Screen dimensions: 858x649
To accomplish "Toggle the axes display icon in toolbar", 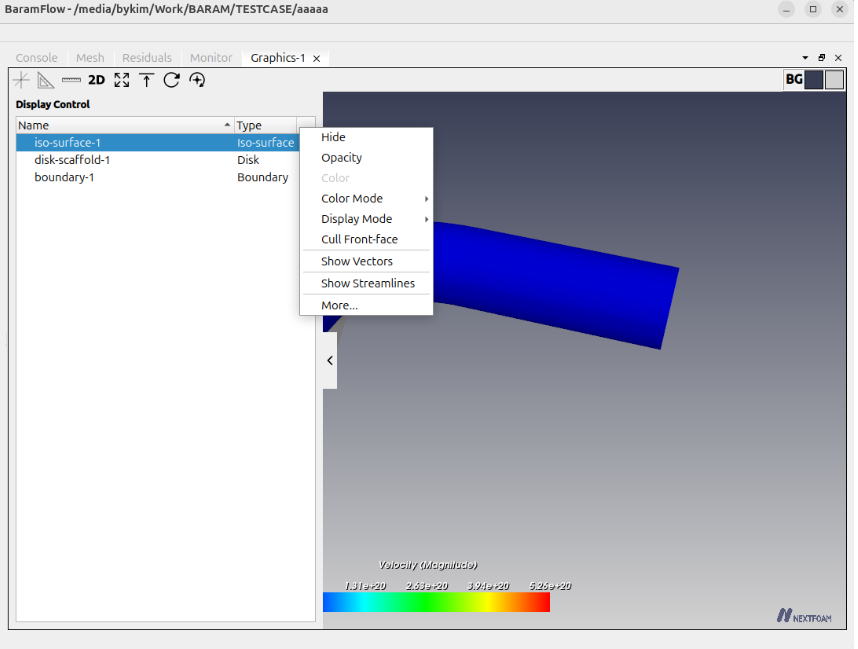I will click(x=21, y=80).
